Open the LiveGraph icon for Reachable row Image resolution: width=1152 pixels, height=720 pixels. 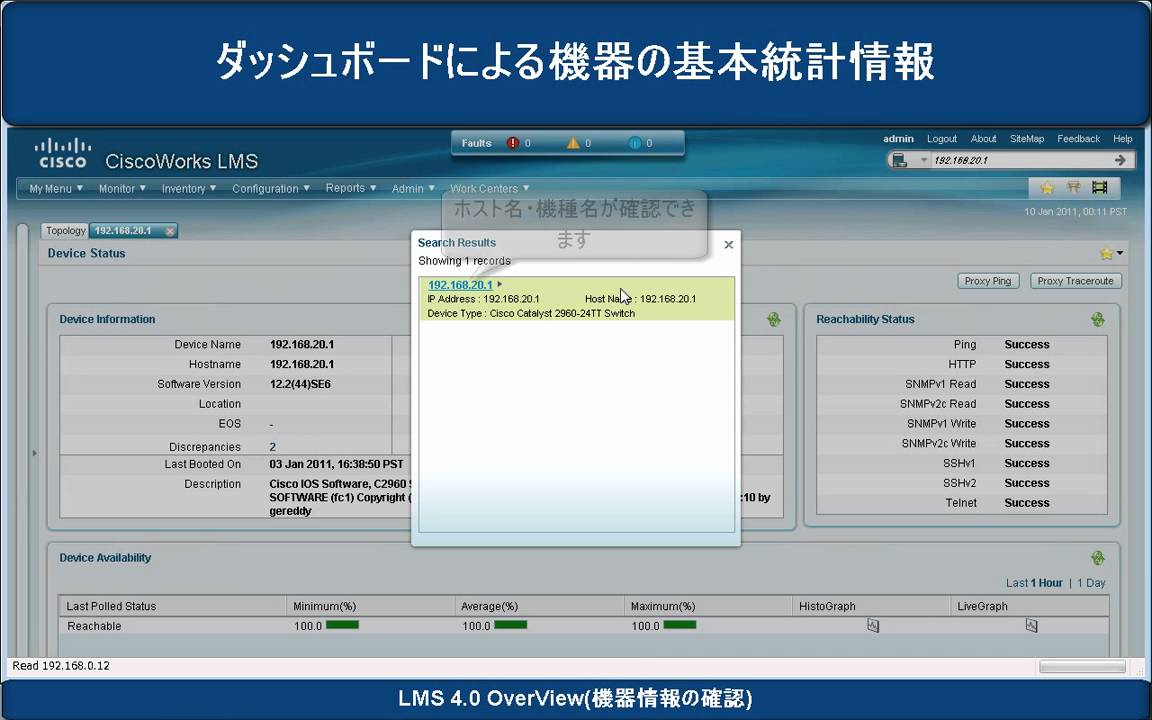click(1032, 626)
